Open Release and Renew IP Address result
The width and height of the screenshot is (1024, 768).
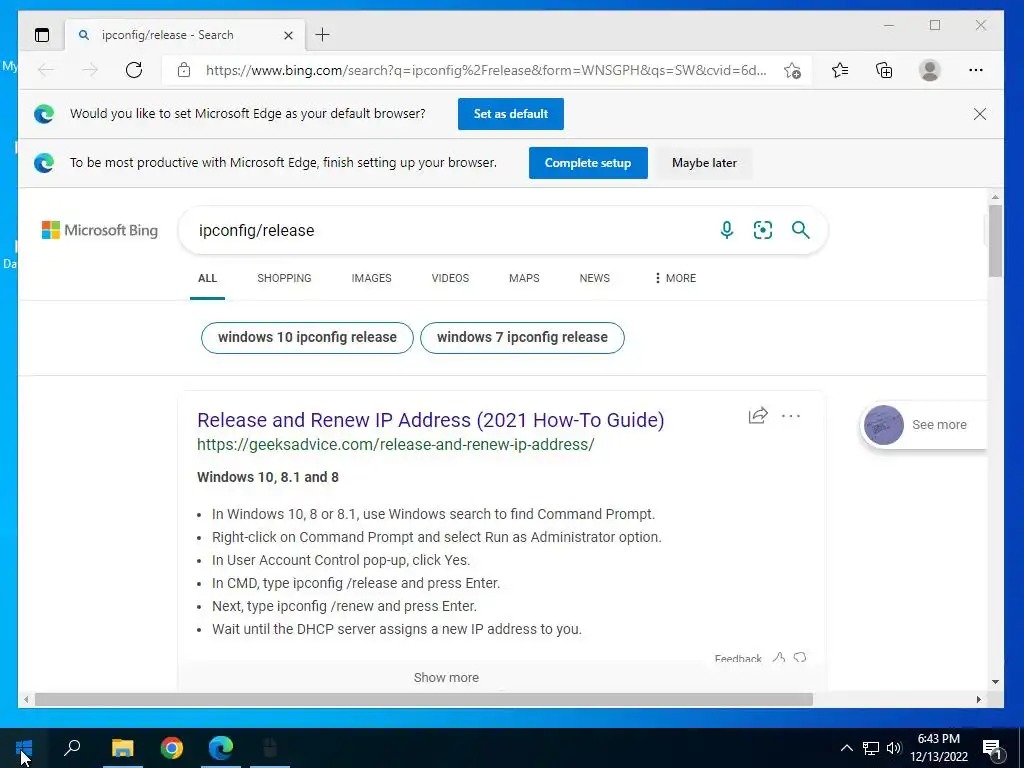(430, 420)
